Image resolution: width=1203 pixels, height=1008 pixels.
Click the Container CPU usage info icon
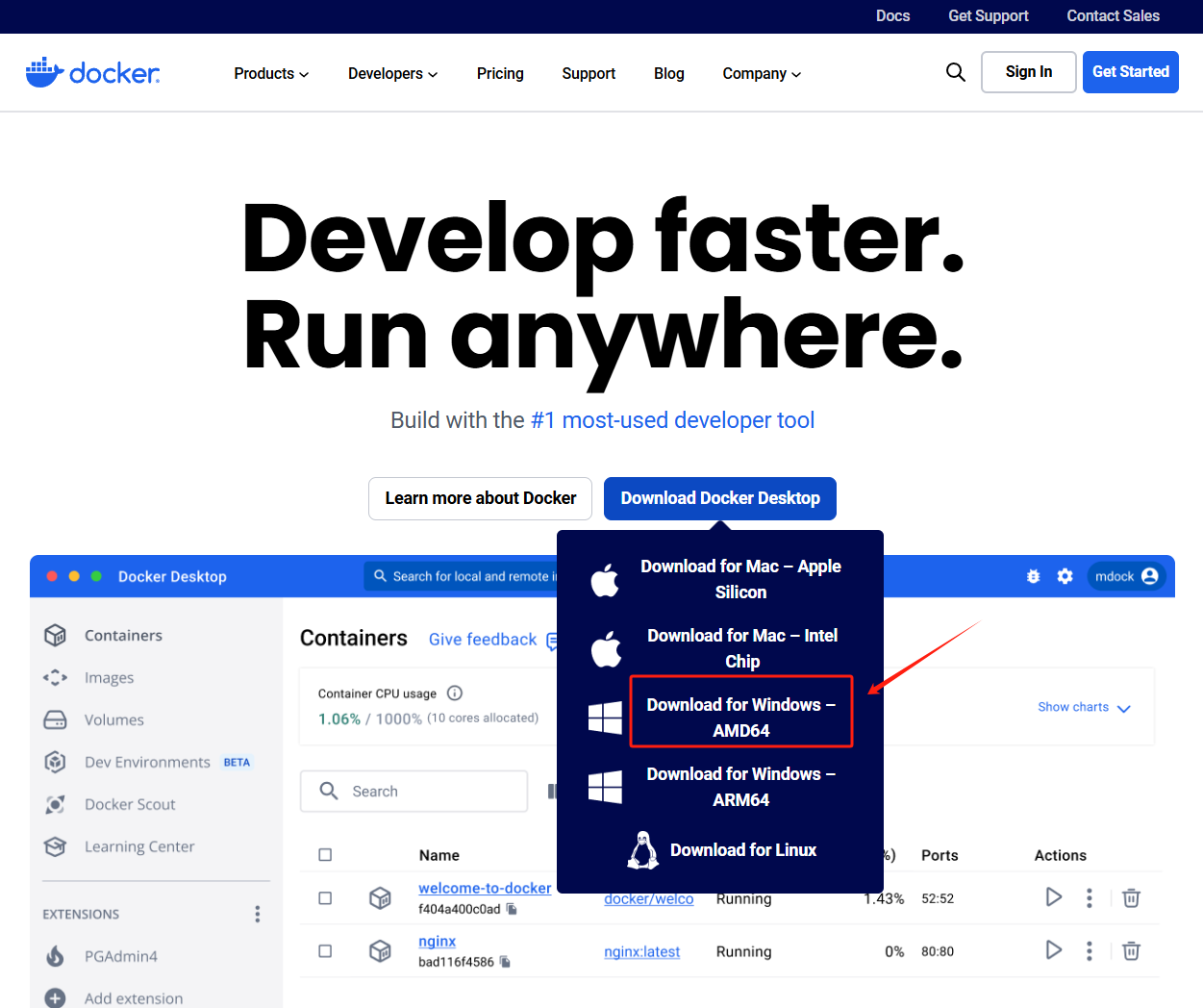pos(455,693)
